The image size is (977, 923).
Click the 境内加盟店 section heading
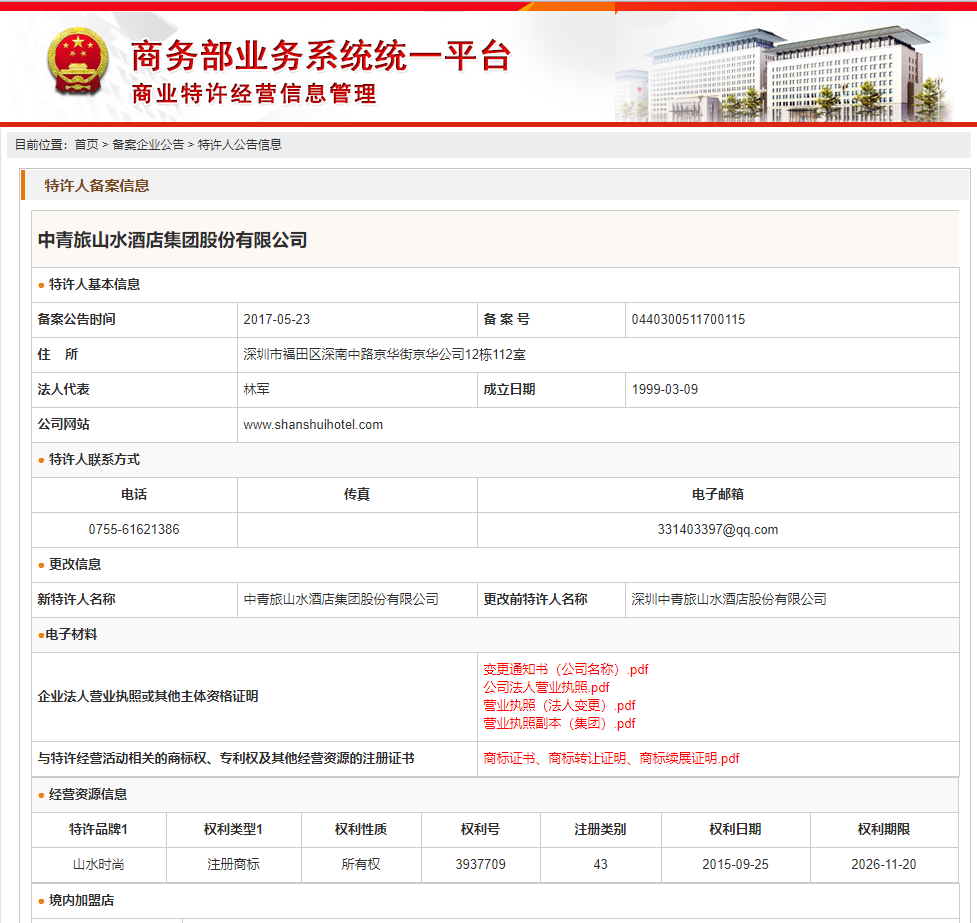pyautogui.click(x=81, y=900)
